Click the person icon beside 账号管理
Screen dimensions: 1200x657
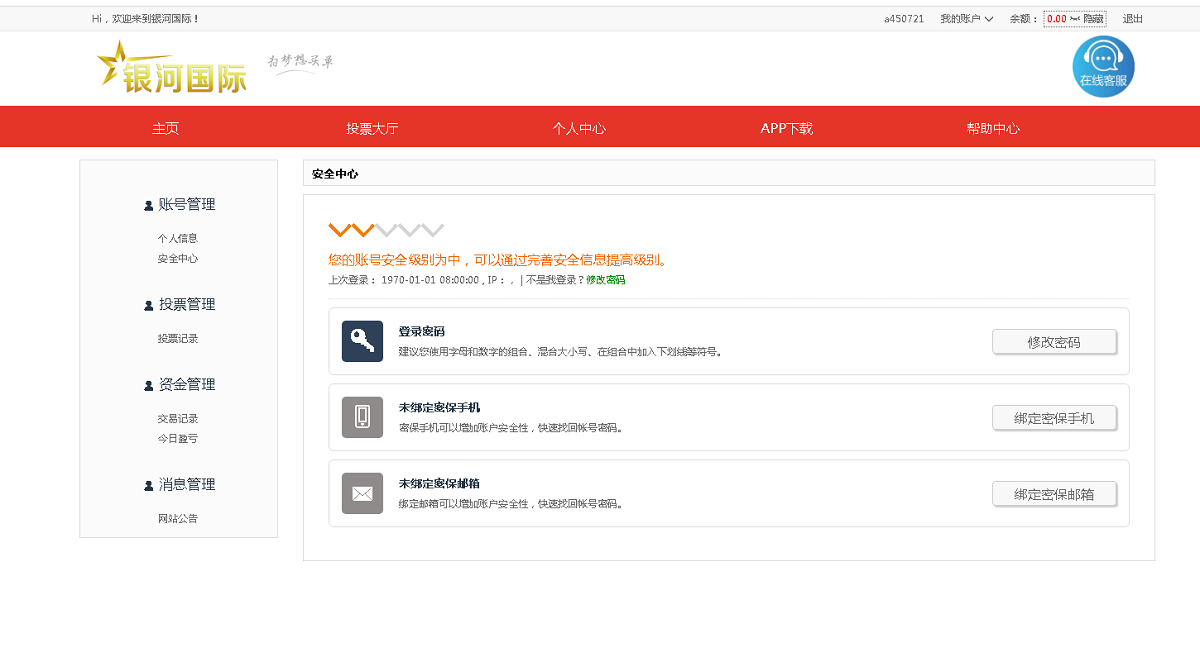[147, 204]
